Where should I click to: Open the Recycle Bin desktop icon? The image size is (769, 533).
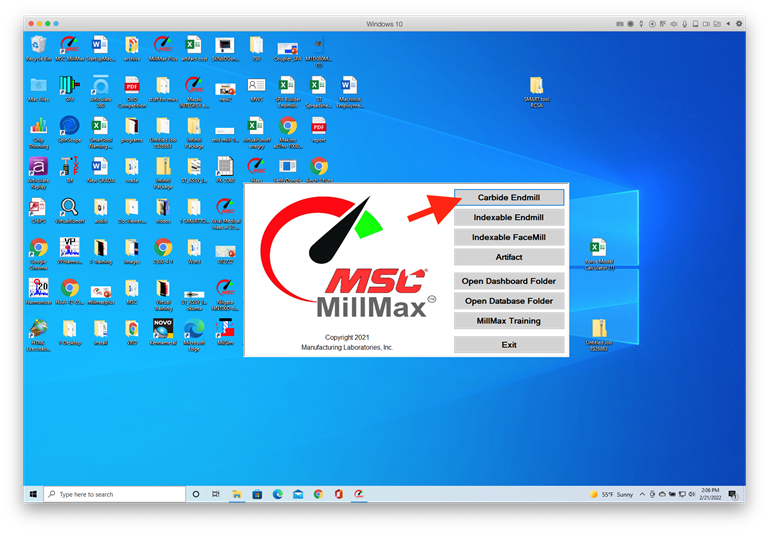click(38, 48)
